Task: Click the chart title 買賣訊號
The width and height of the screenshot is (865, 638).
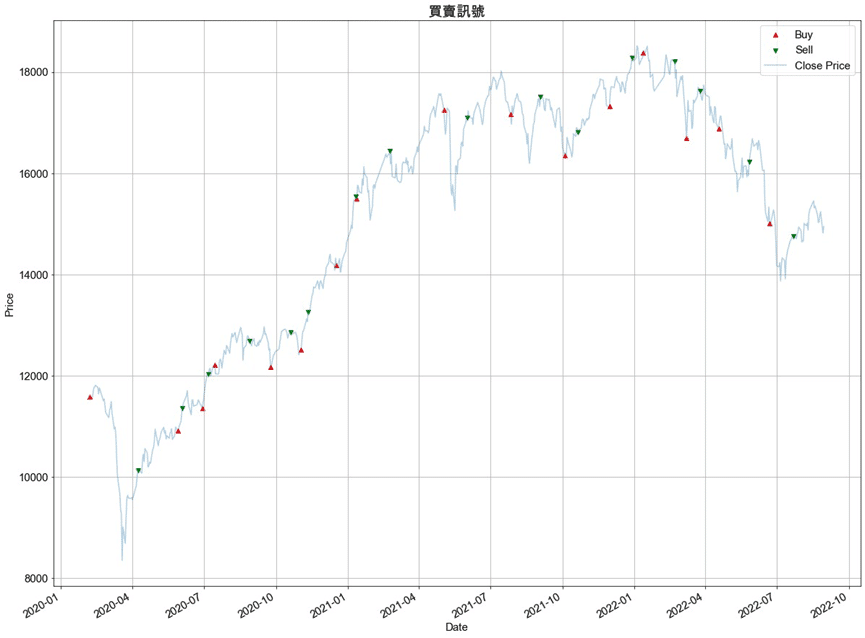Action: point(456,11)
